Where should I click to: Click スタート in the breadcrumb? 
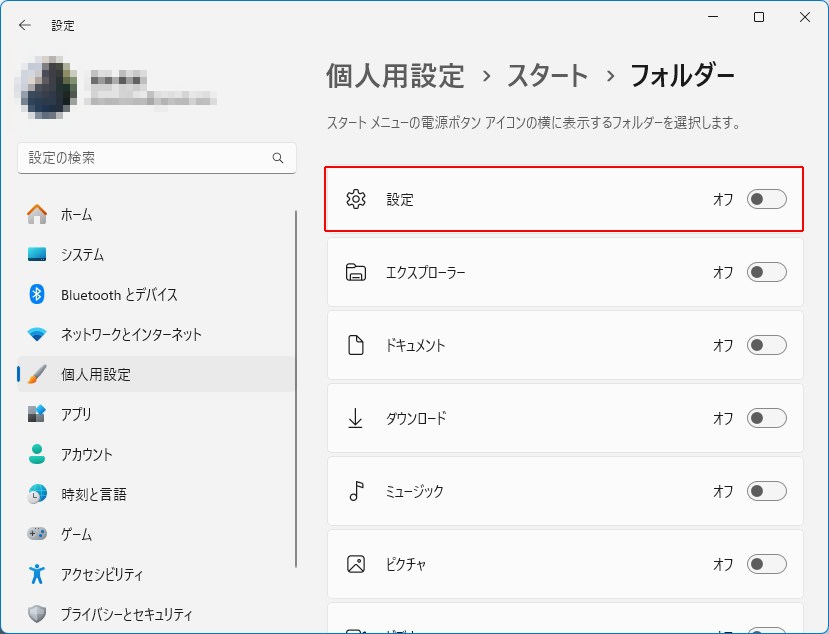click(x=548, y=76)
